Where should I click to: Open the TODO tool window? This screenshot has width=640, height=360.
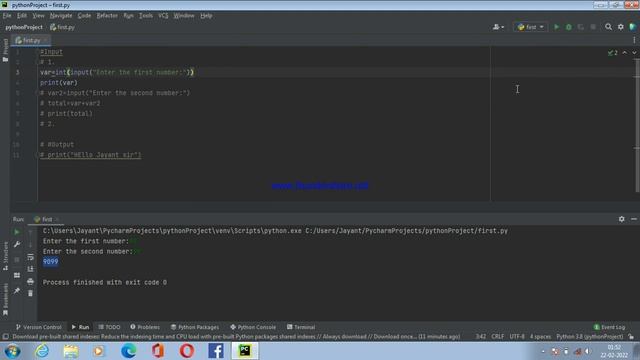tap(109, 327)
